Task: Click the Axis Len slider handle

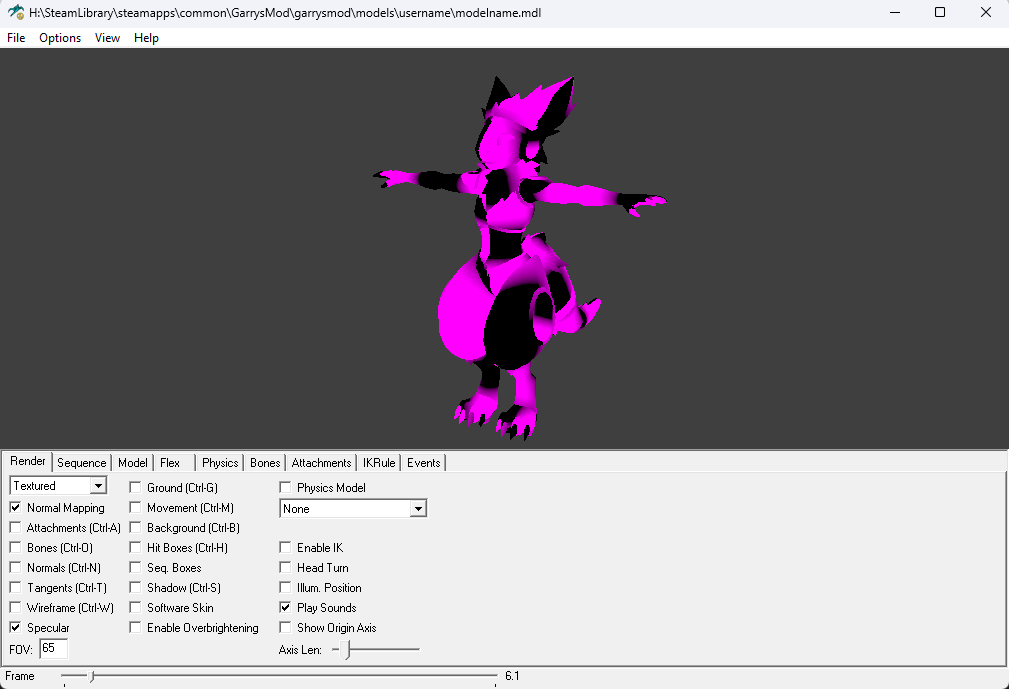Action: pyautogui.click(x=347, y=650)
